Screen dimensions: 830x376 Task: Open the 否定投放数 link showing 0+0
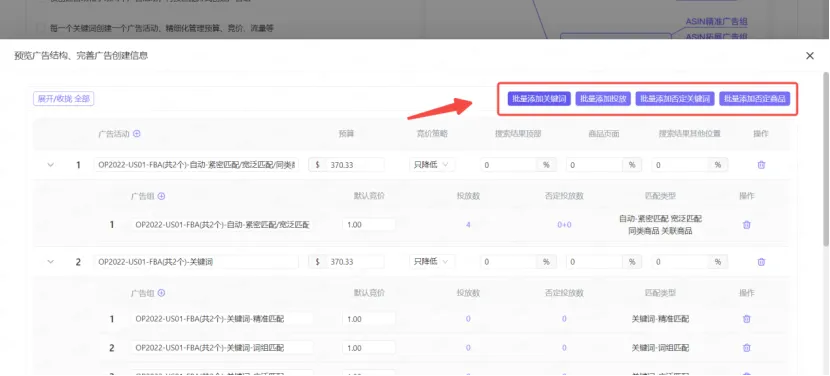click(564, 225)
